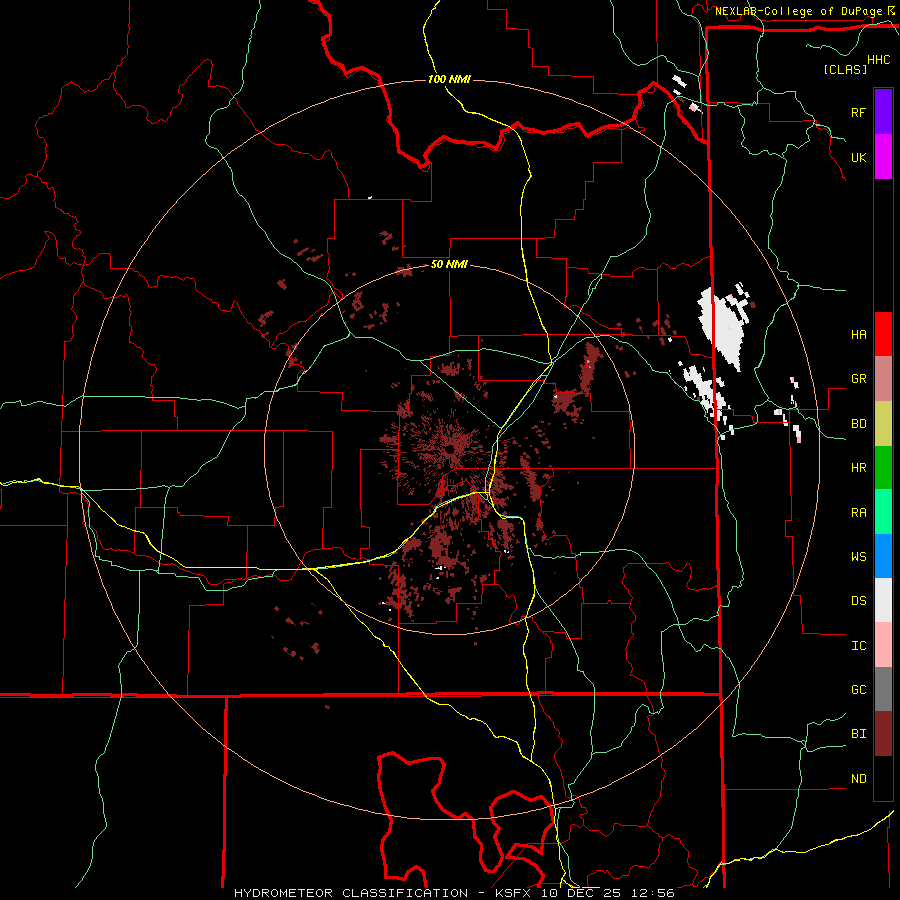
Task: Click the HYDROMETEOR CLASSIFICATION title text
Action: (351, 893)
